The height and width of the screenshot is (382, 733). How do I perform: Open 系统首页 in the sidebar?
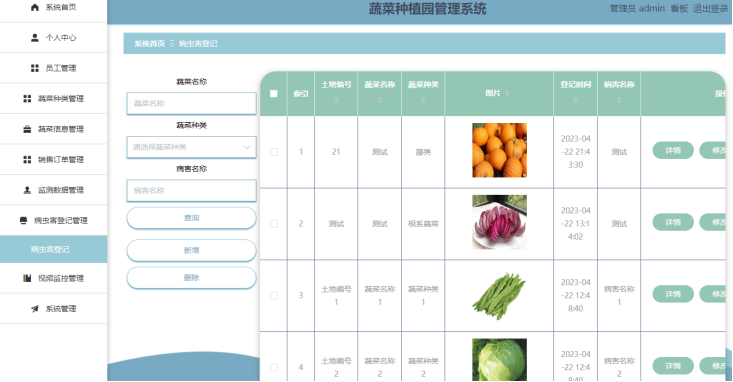tap(54, 7)
